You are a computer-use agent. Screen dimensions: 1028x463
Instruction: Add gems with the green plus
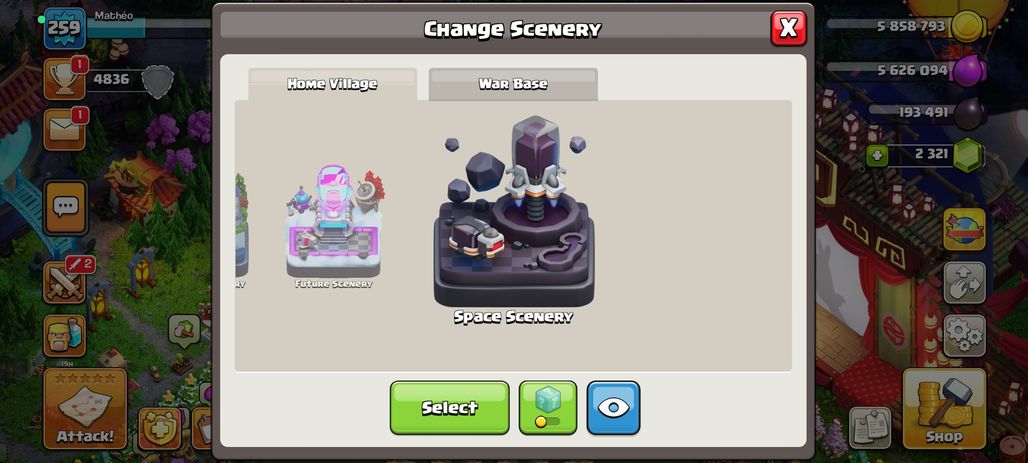[x=877, y=156]
